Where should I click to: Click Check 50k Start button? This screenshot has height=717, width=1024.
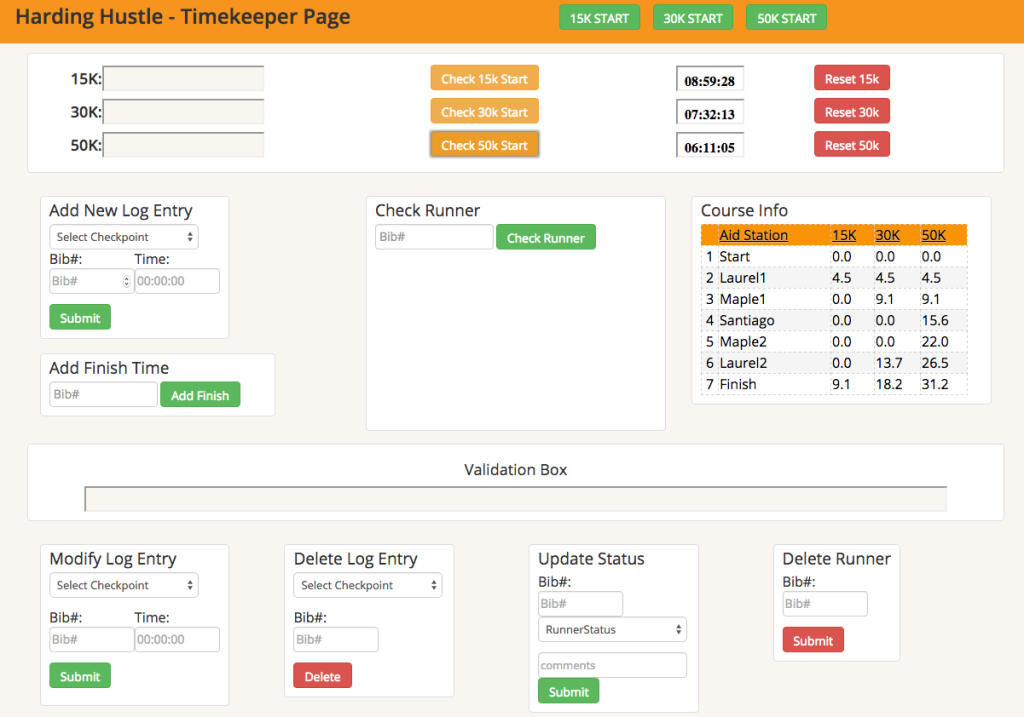[484, 145]
